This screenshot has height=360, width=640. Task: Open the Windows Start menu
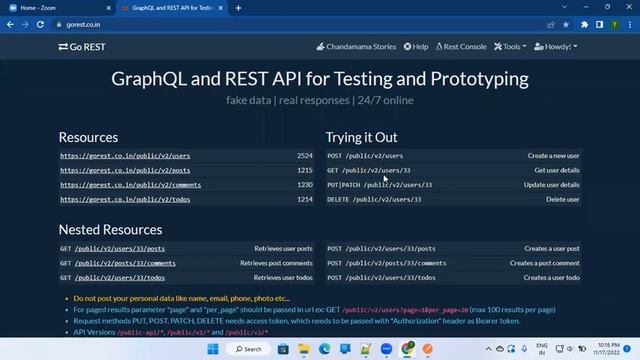tap(213, 349)
